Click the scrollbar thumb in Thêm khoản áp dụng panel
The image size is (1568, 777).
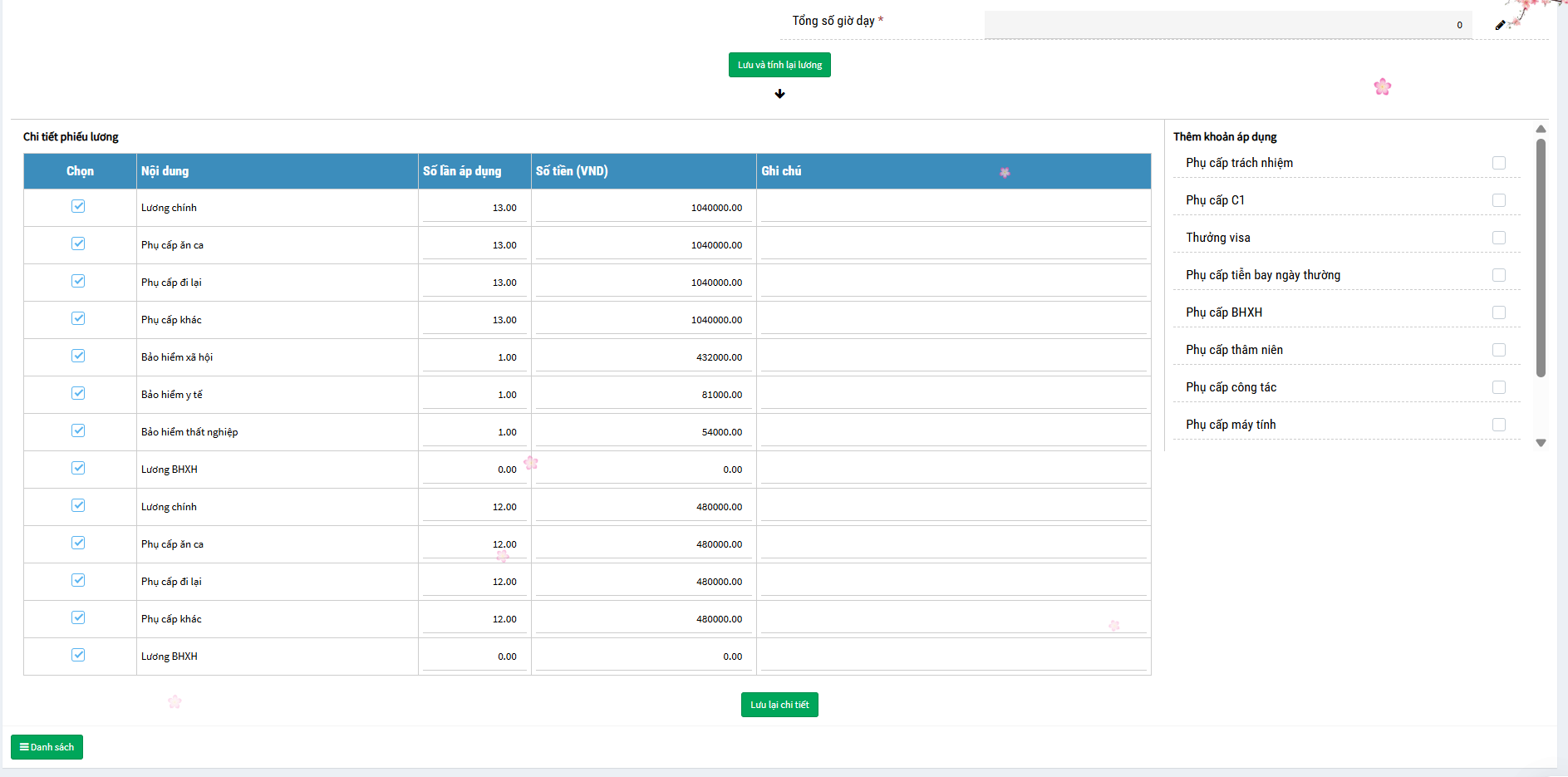tap(1541, 258)
